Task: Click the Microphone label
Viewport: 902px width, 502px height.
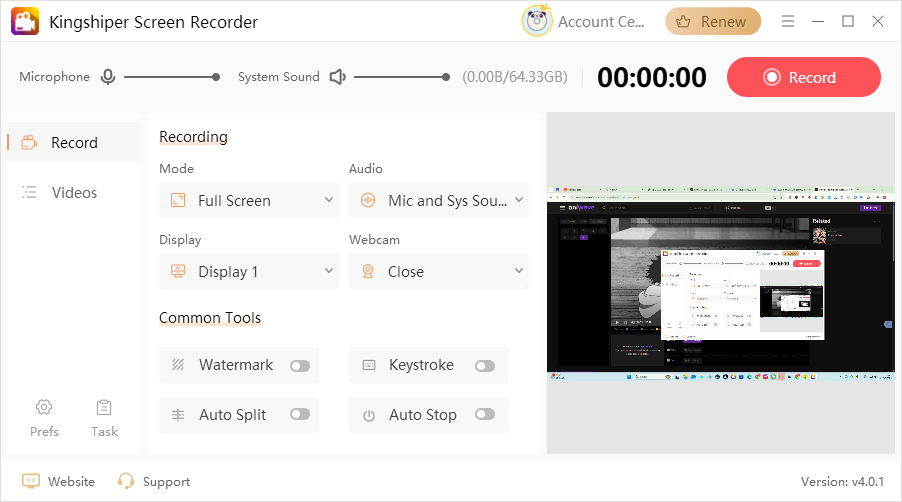Action: 55,76
